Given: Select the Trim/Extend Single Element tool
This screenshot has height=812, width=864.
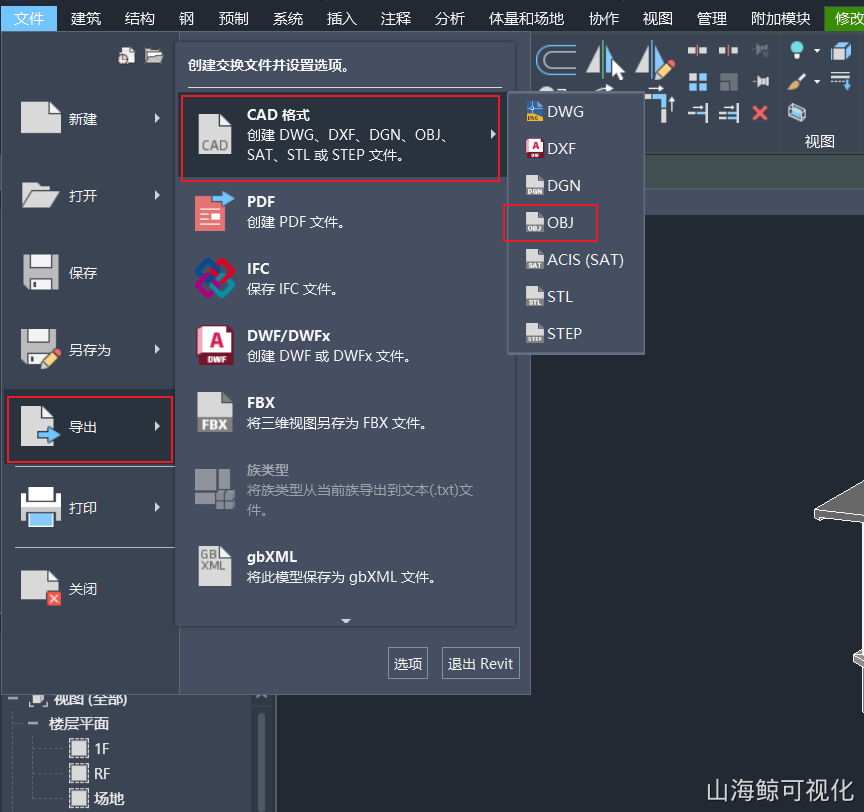Looking at the screenshot, I should [698, 113].
